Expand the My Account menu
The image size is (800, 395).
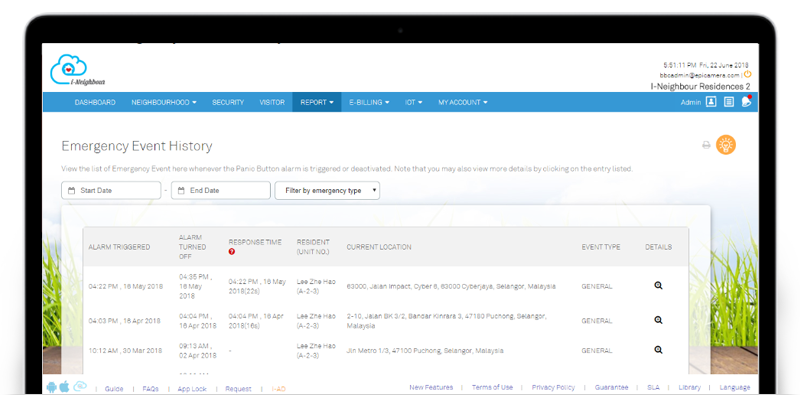point(463,102)
